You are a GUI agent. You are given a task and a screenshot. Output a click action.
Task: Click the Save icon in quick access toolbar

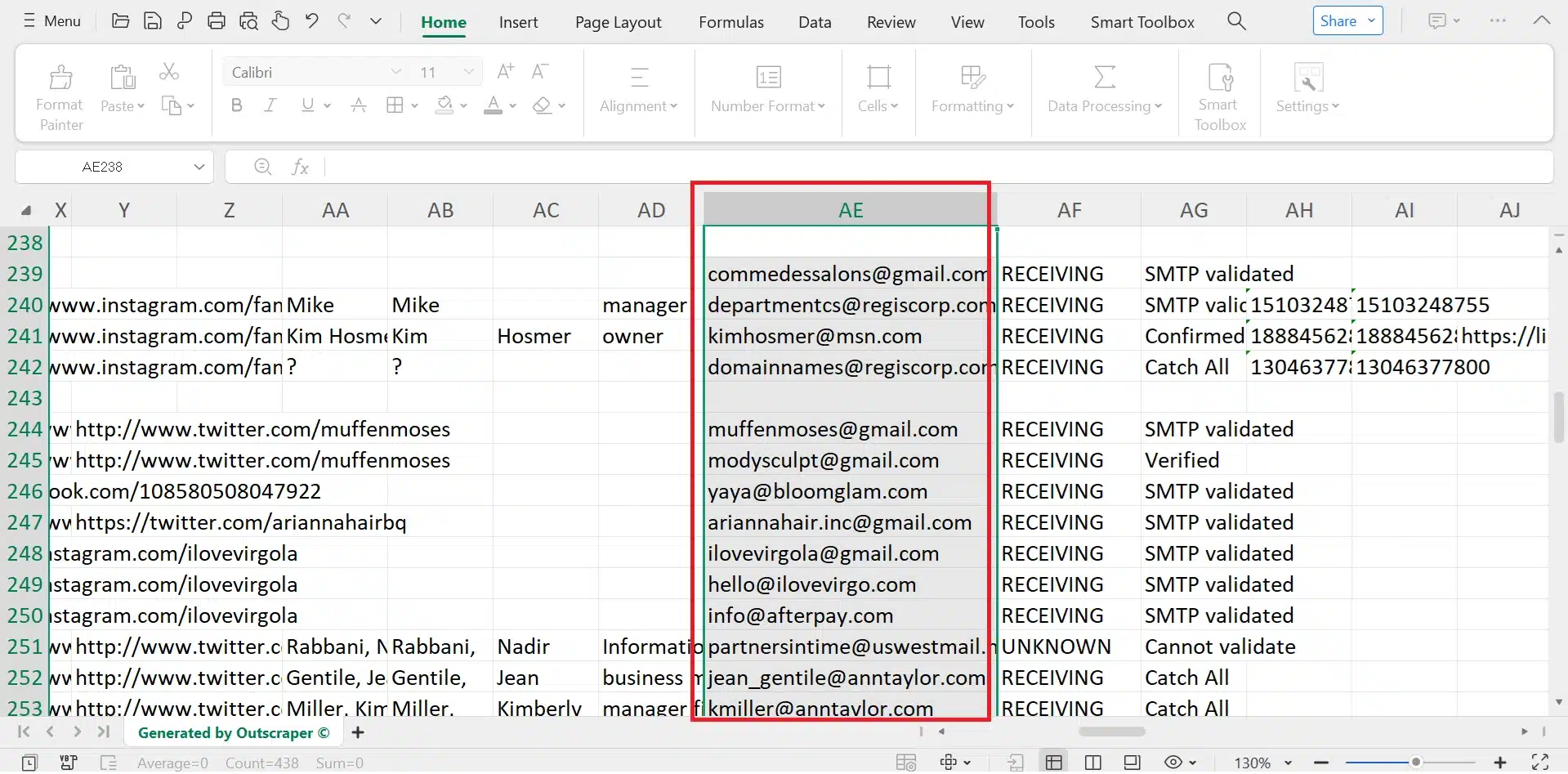pos(152,21)
